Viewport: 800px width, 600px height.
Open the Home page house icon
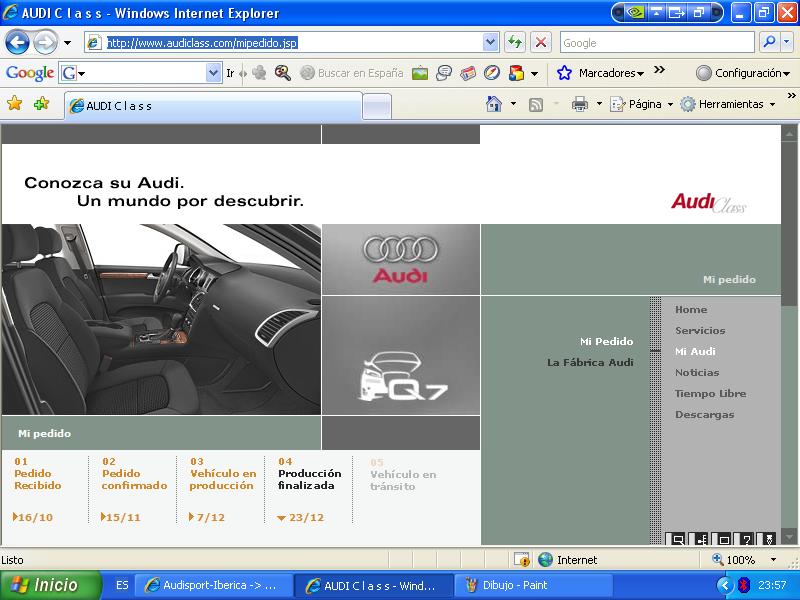tap(494, 104)
